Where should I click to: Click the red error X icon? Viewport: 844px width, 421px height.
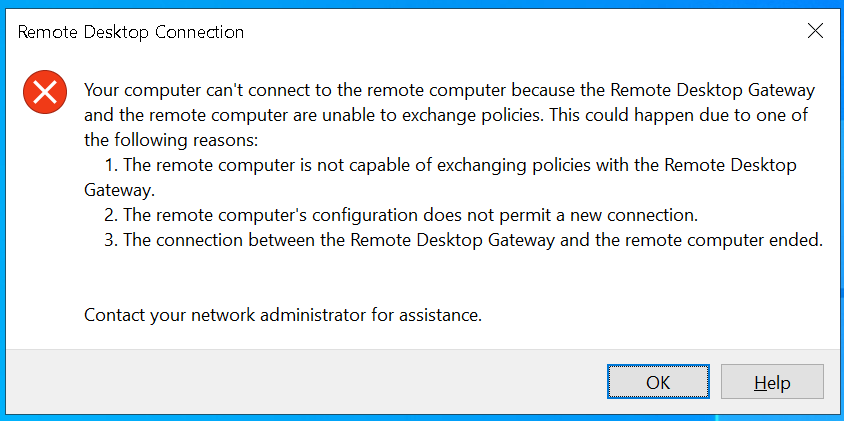[44, 94]
